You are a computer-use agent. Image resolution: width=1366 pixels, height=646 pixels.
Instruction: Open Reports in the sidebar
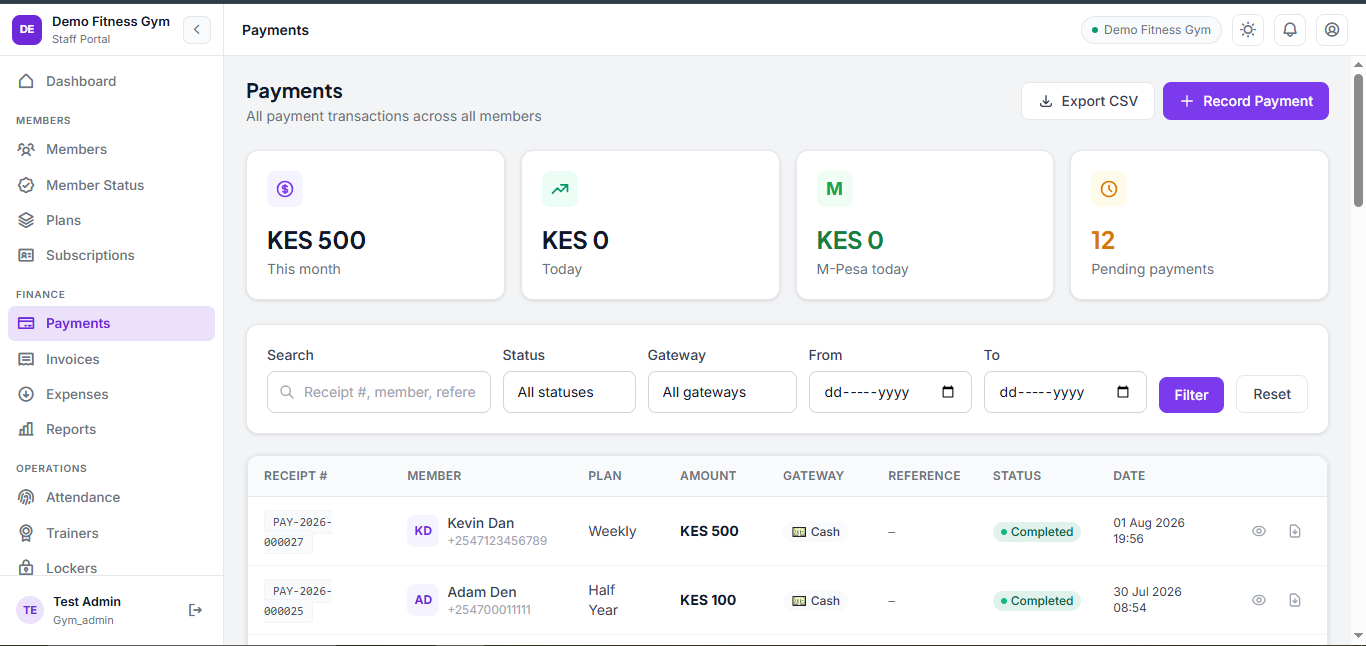(x=111, y=429)
